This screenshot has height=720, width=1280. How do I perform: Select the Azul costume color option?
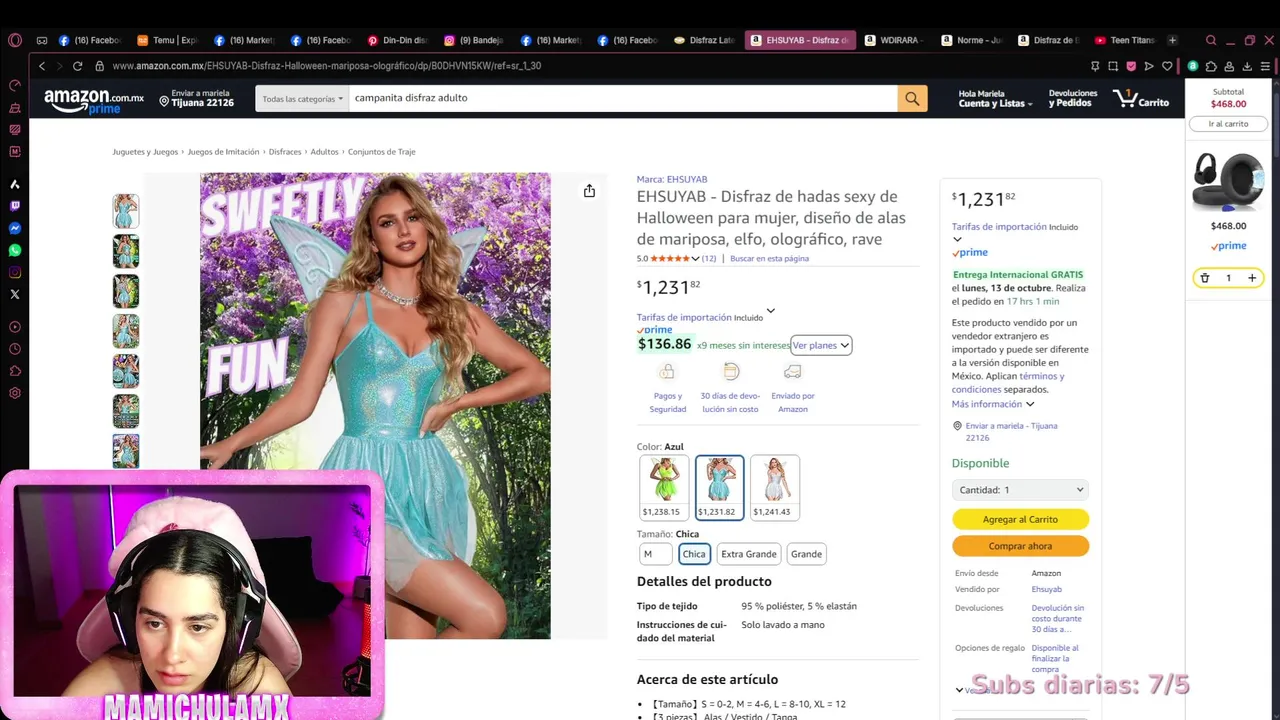click(720, 487)
